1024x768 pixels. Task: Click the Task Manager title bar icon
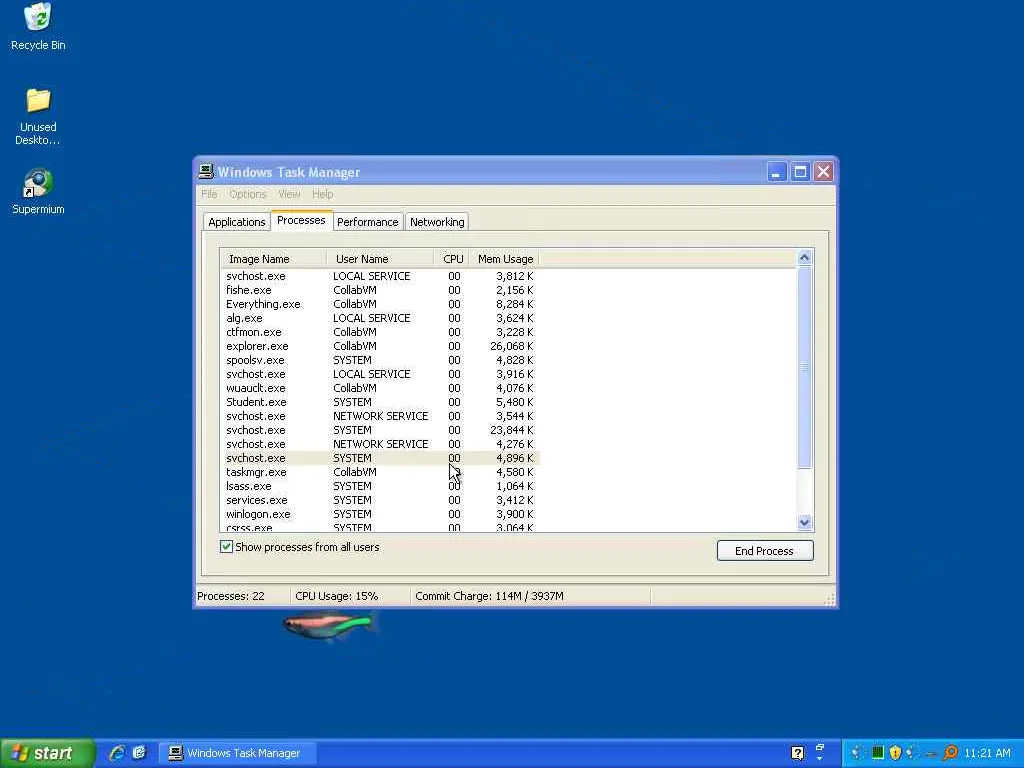click(x=206, y=172)
